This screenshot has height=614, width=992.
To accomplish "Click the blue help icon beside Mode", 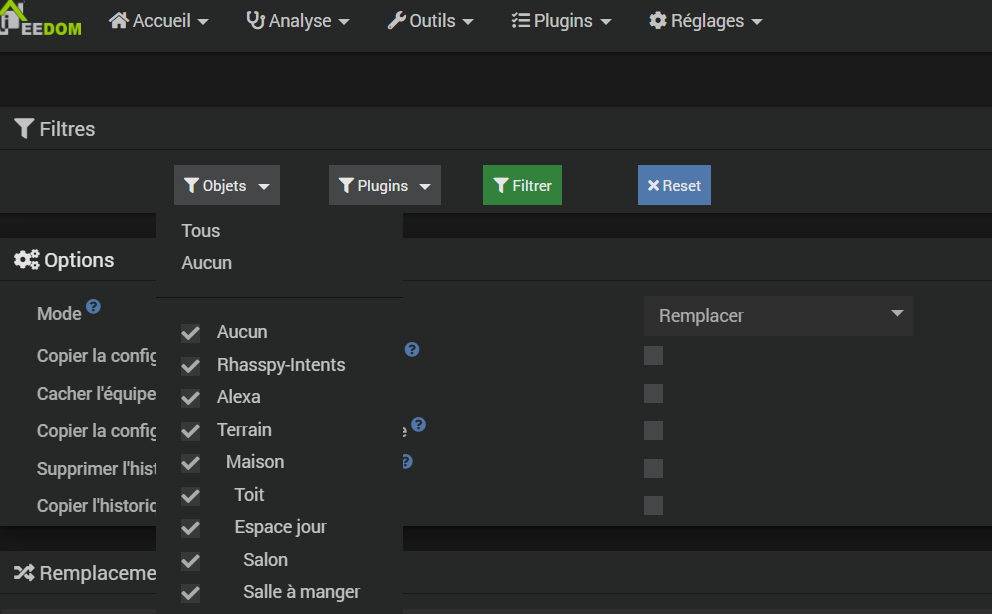I will (93, 307).
